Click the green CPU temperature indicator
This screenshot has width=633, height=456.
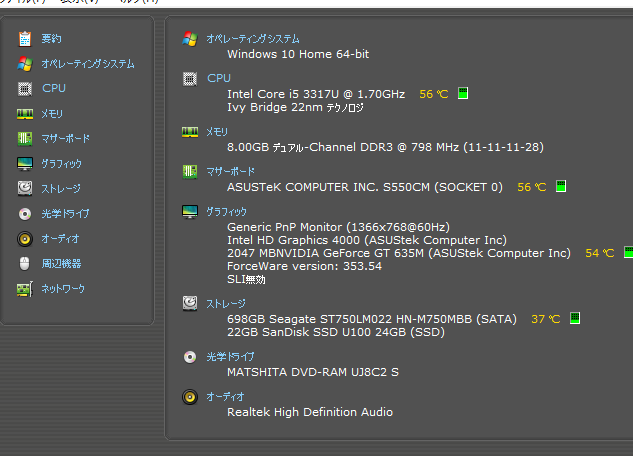pos(463,93)
